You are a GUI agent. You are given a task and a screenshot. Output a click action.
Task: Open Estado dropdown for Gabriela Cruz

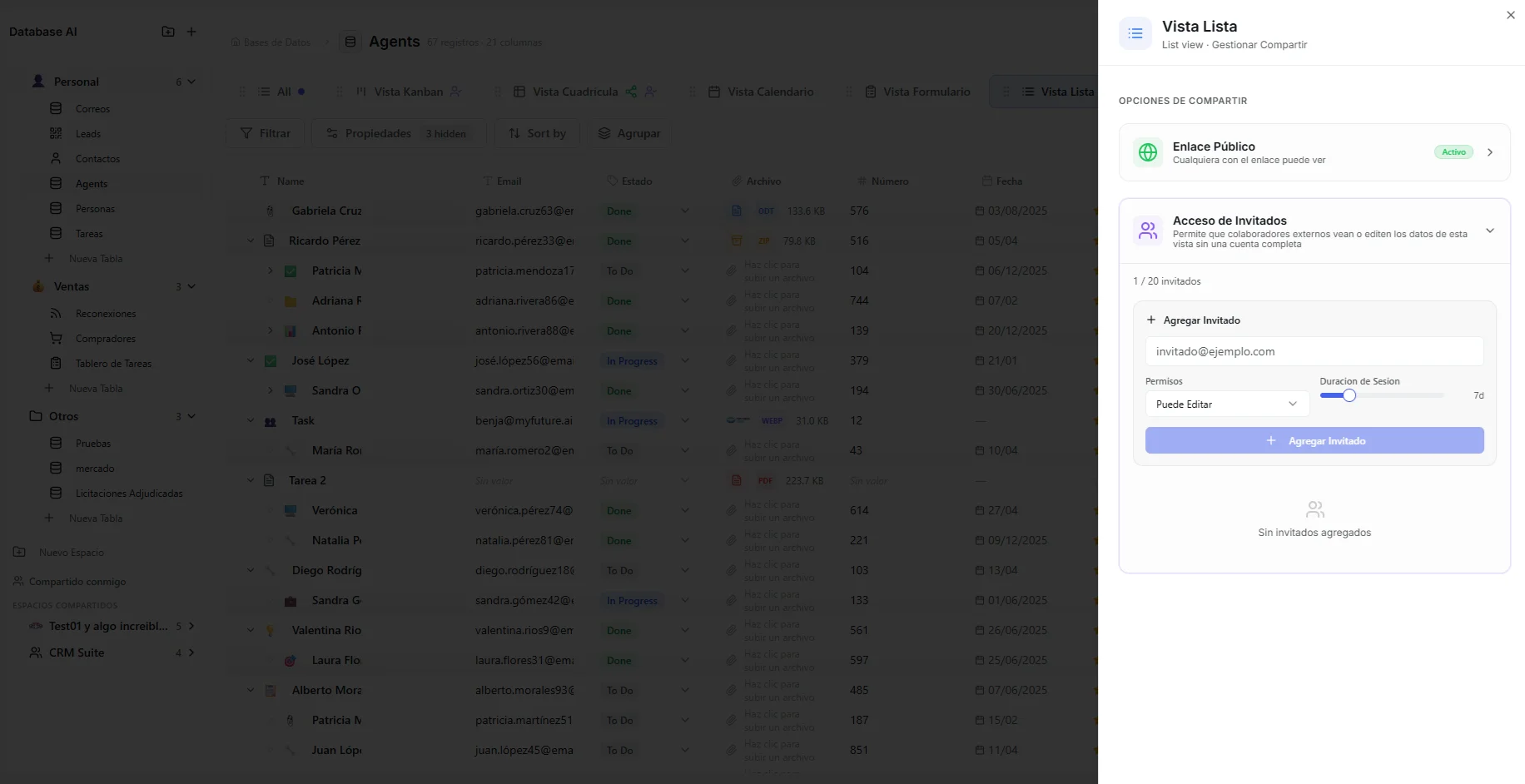pyautogui.click(x=685, y=211)
